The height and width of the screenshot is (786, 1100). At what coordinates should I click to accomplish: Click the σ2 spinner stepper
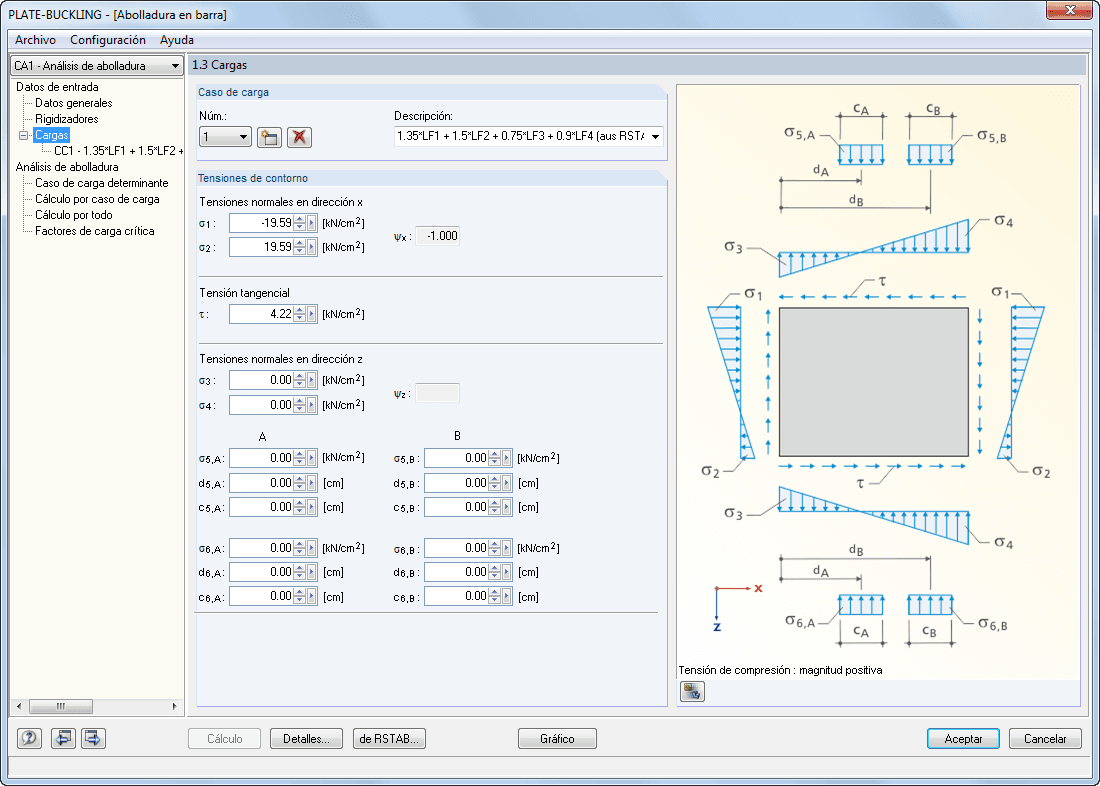point(300,247)
